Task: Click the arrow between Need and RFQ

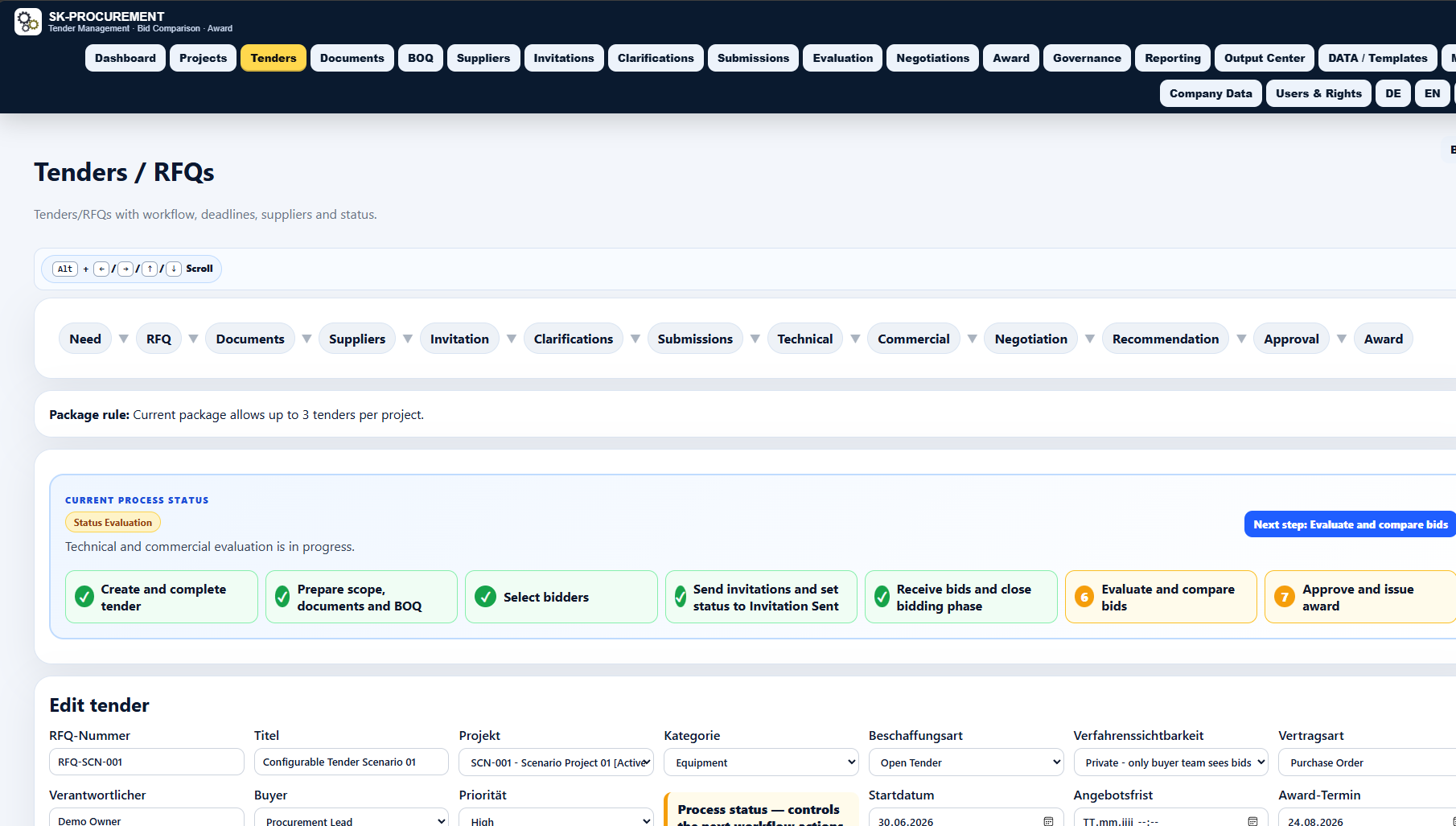Action: 124,339
